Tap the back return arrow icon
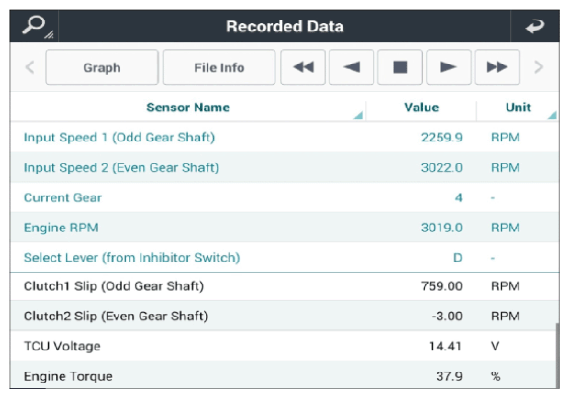569x398 pixels. (535, 26)
